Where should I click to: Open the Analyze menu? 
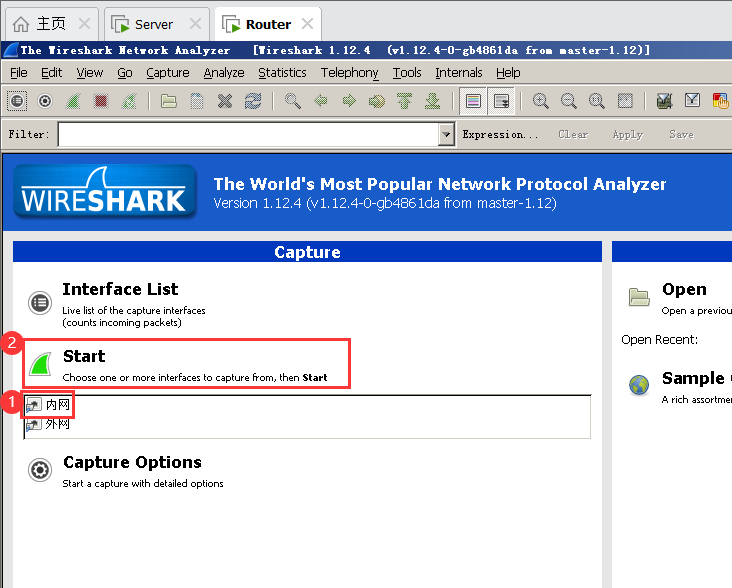pyautogui.click(x=224, y=73)
